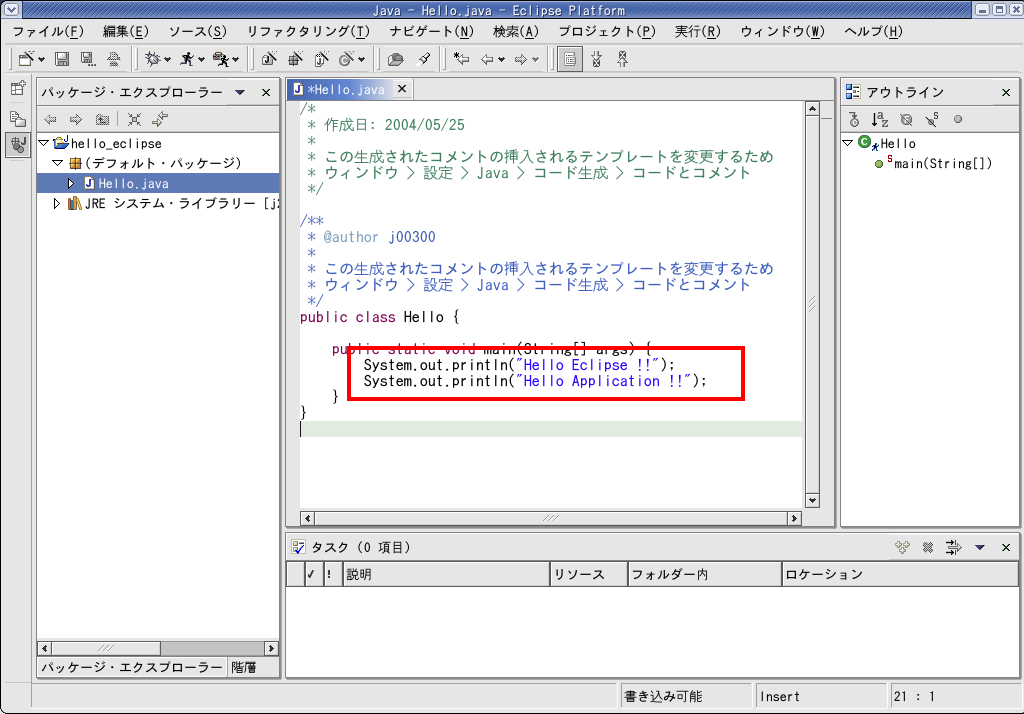Image resolution: width=1024 pixels, height=714 pixels.
Task: Click the Print toolbar icon
Action: pos(114,59)
